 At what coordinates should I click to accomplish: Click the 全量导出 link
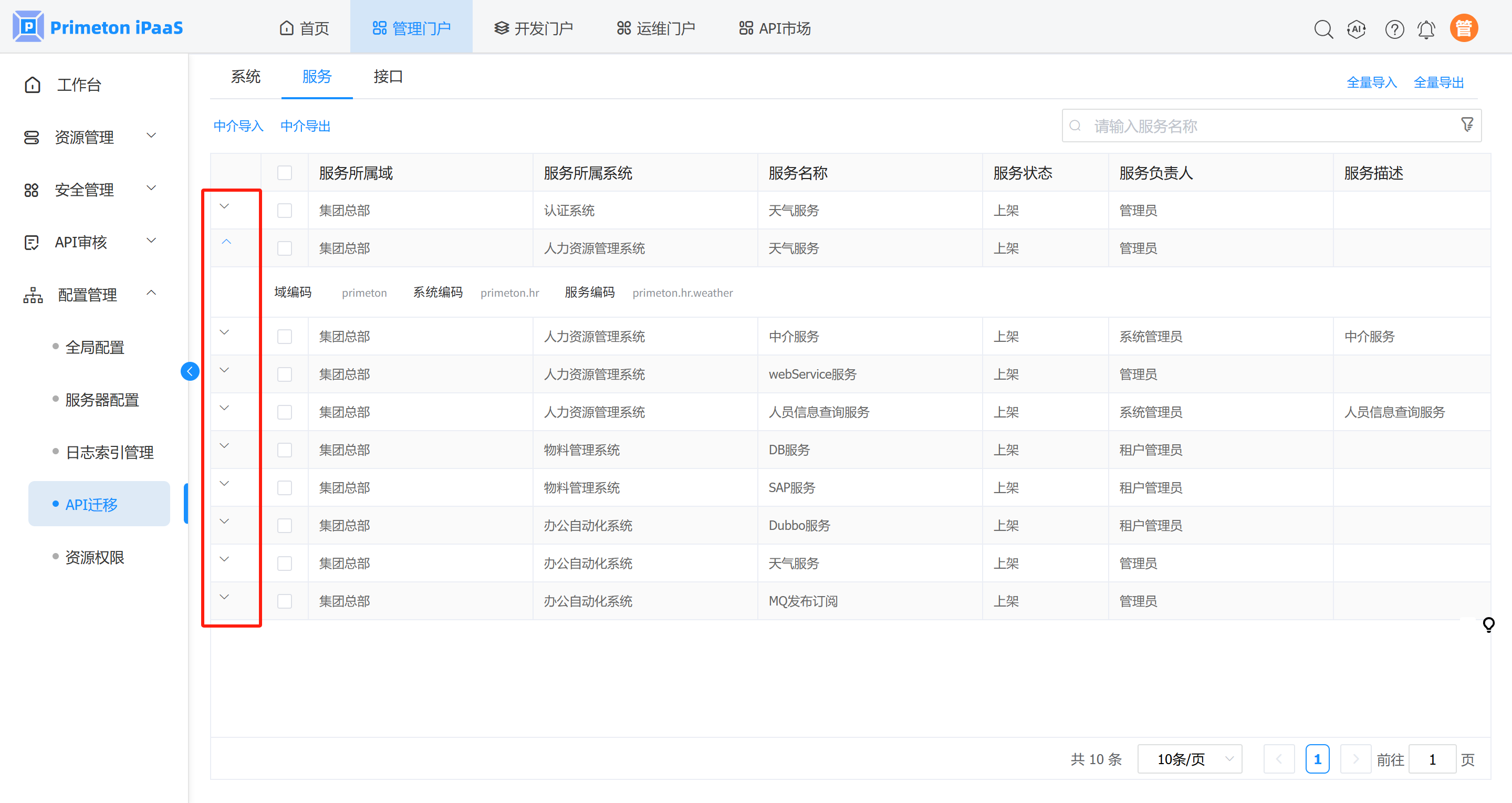(x=1438, y=82)
